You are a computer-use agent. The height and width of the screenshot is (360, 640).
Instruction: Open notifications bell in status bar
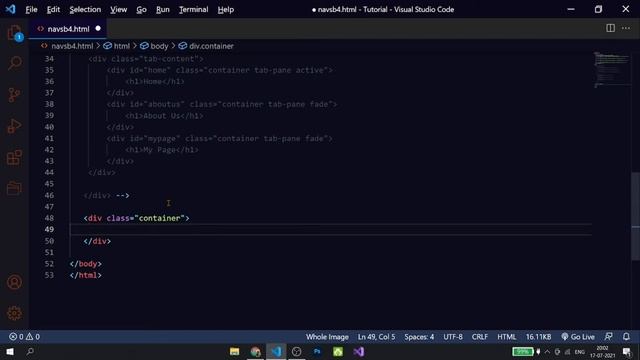[x=626, y=337]
